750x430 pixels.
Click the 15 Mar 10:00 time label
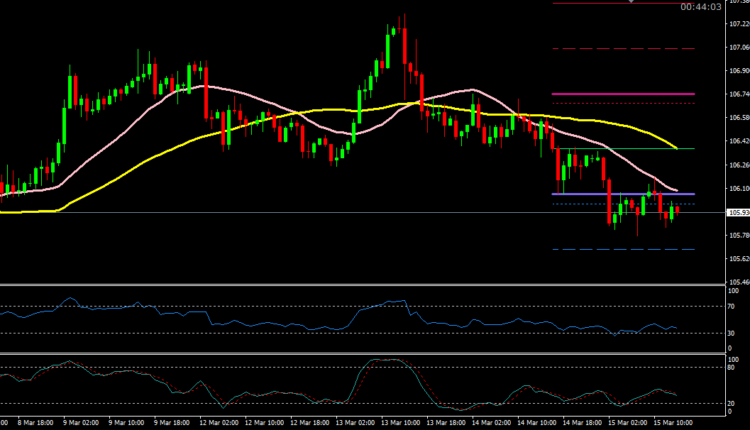(x=674, y=424)
